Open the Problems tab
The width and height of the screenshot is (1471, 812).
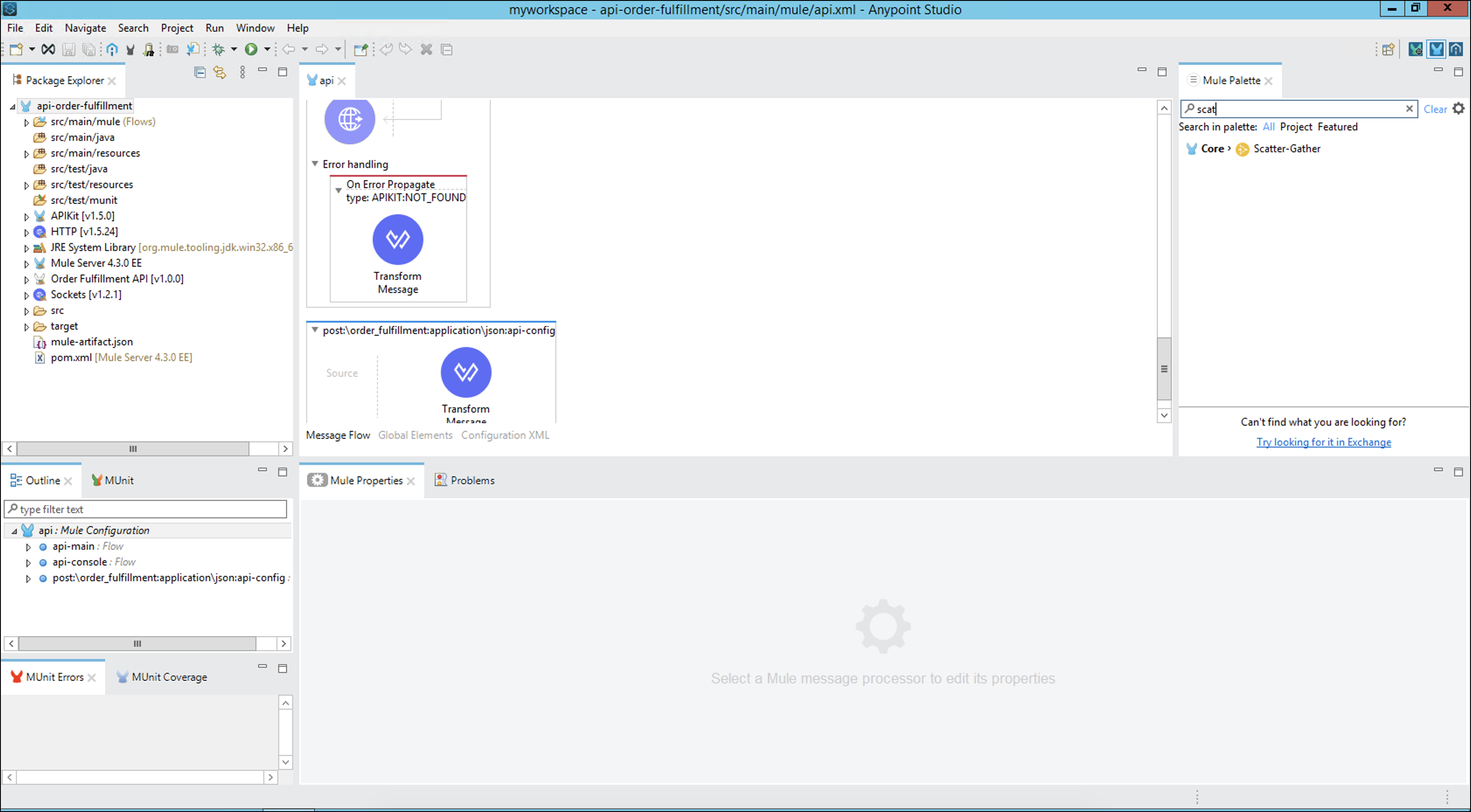click(x=464, y=480)
